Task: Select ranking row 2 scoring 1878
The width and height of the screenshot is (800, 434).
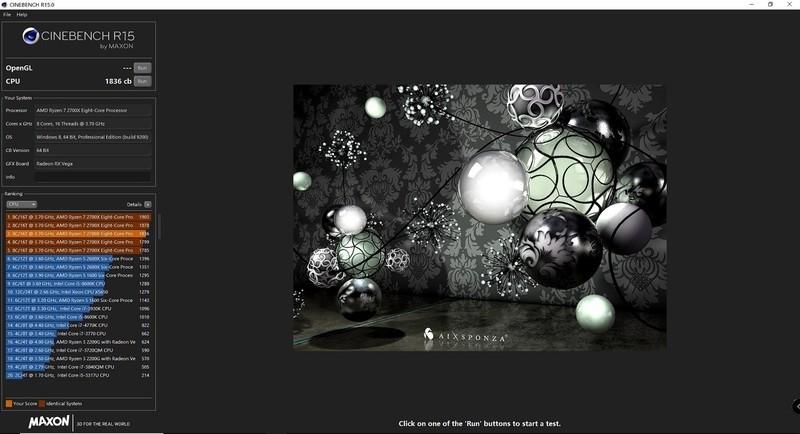Action: coord(78,225)
